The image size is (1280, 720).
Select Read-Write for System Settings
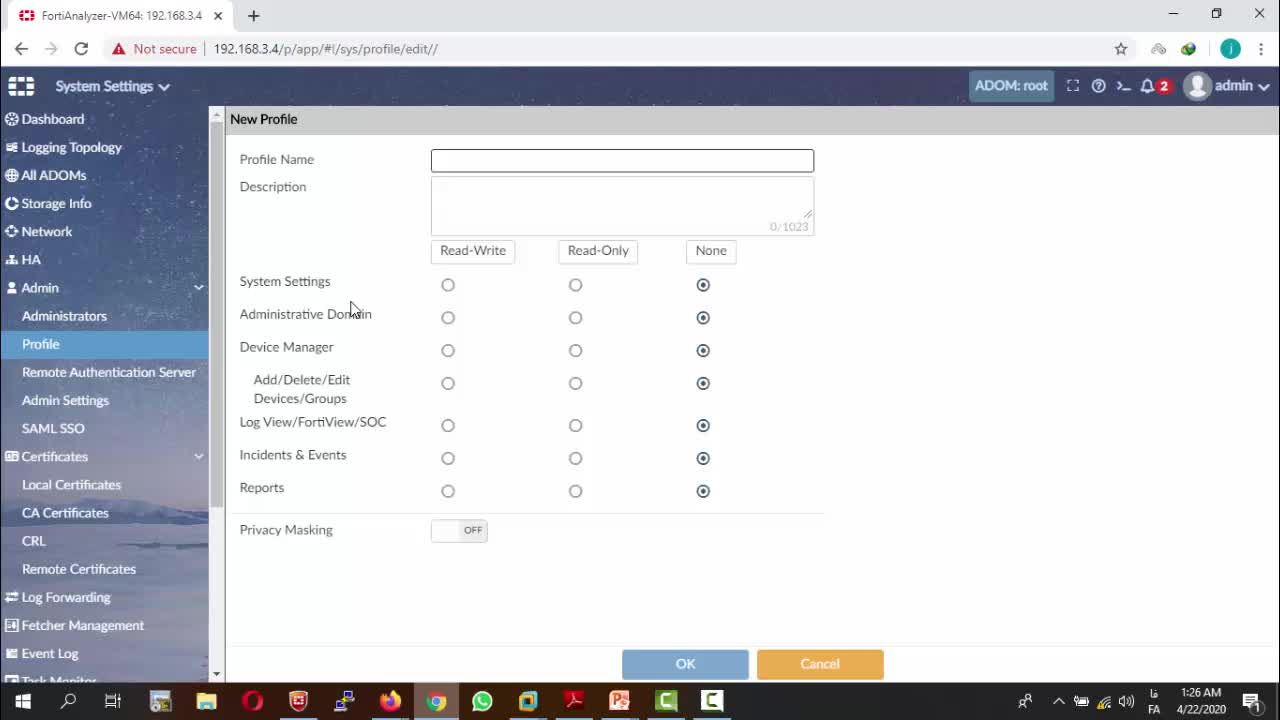tap(448, 285)
